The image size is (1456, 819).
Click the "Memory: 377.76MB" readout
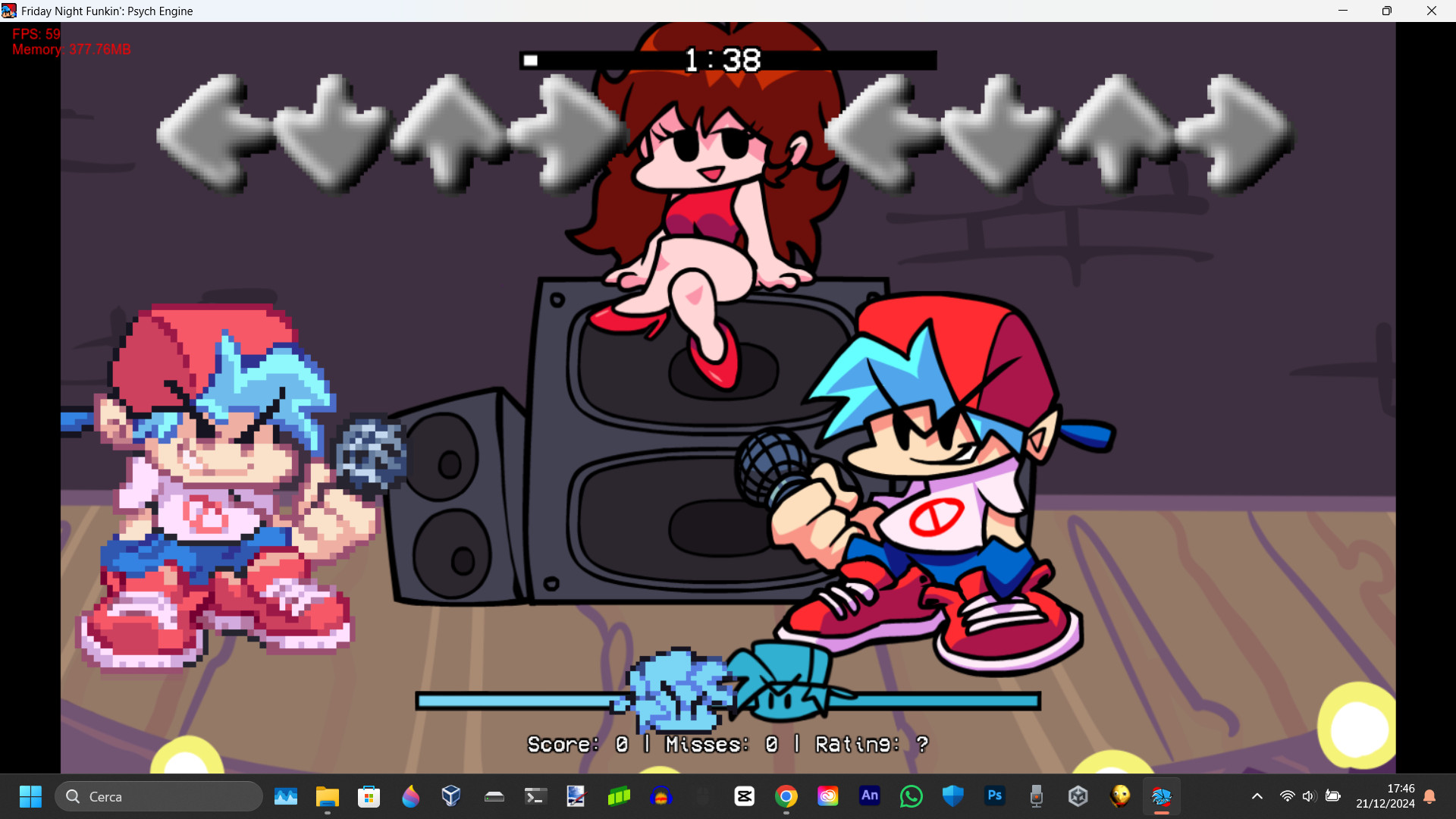71,49
